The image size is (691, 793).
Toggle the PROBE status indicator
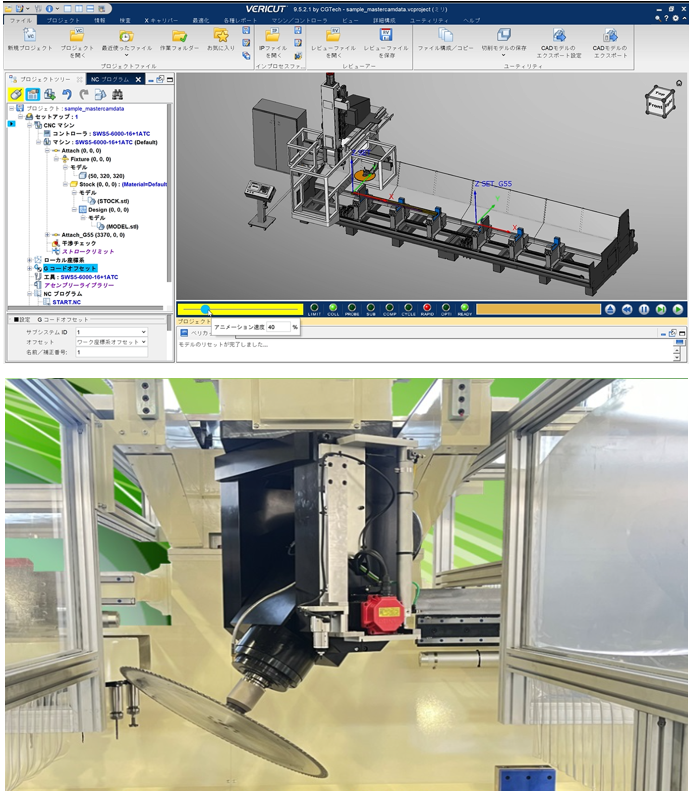coord(352,307)
